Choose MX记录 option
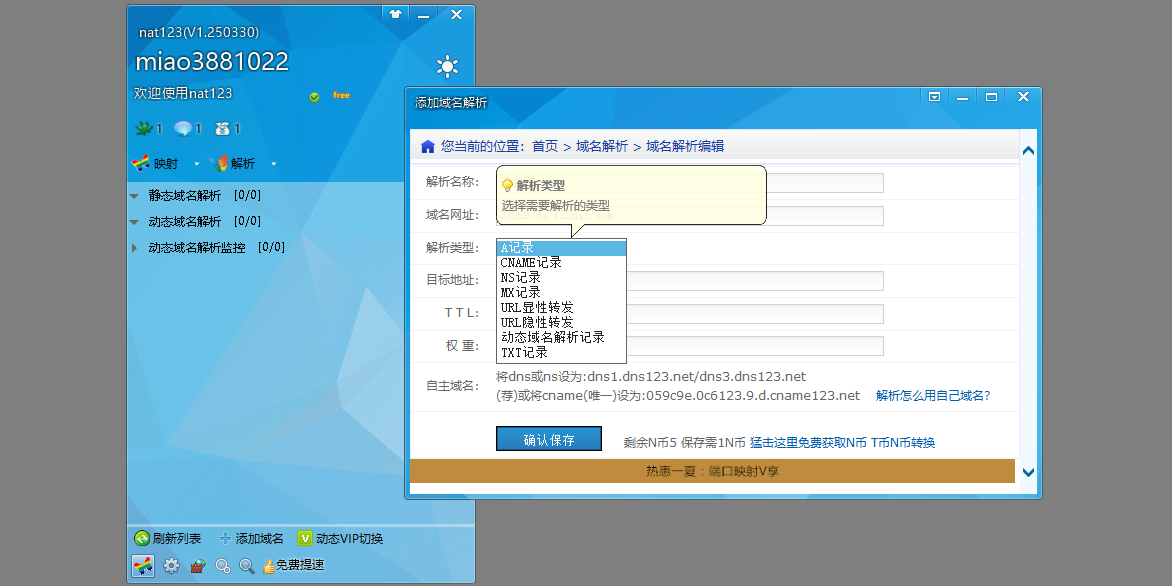 click(x=561, y=293)
